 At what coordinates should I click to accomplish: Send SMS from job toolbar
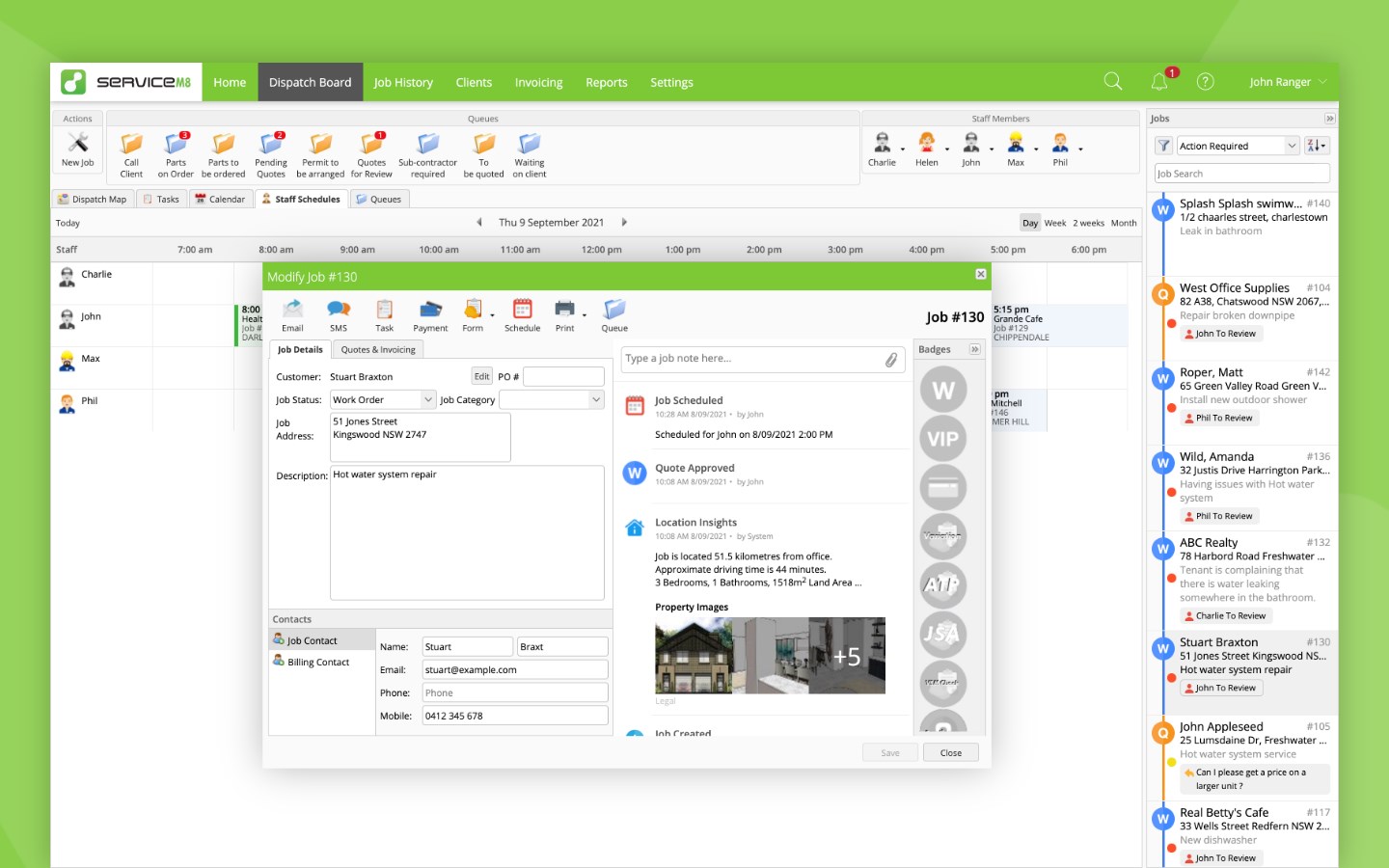coord(339,309)
